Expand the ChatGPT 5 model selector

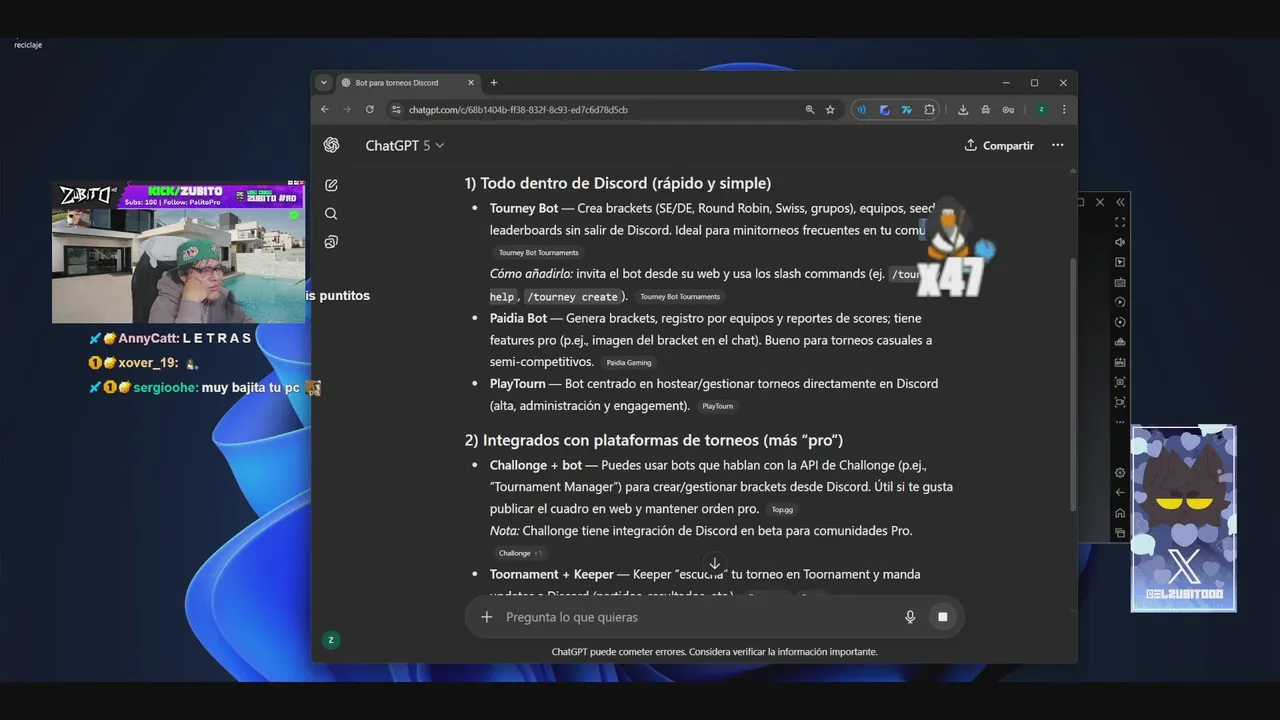pos(404,145)
